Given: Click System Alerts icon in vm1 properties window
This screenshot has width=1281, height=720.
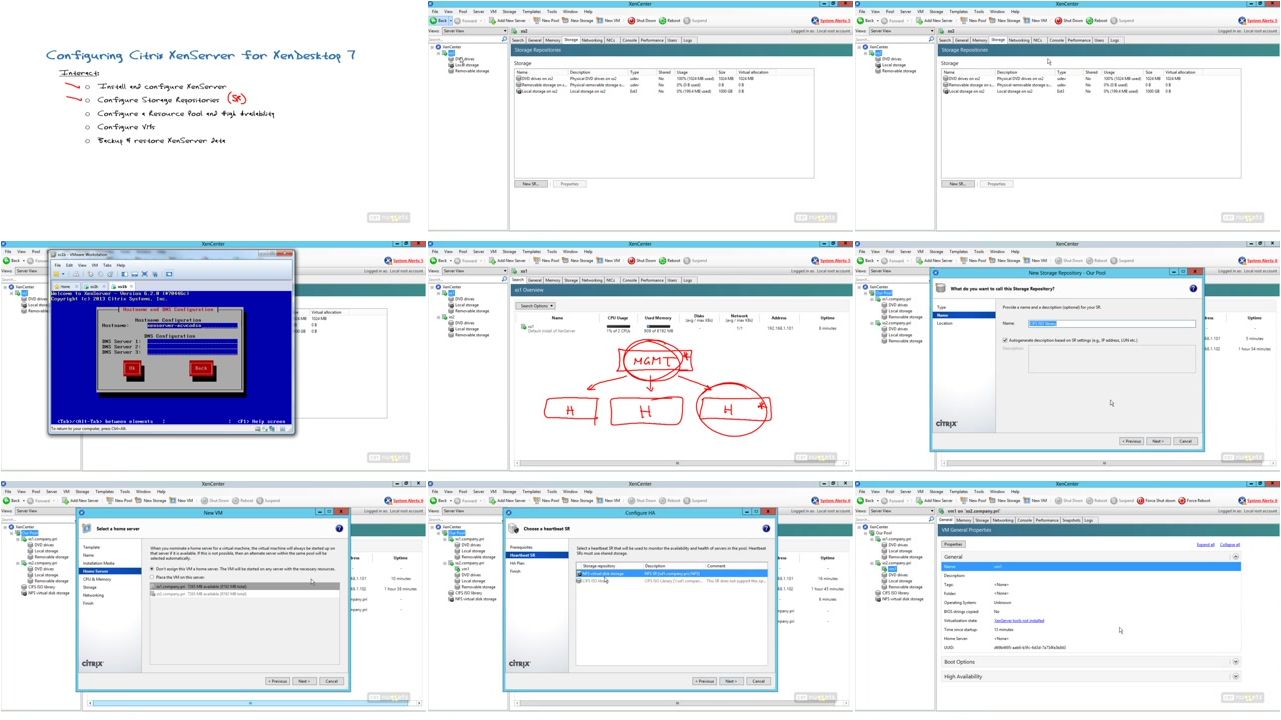Looking at the screenshot, I should tap(1242, 500).
